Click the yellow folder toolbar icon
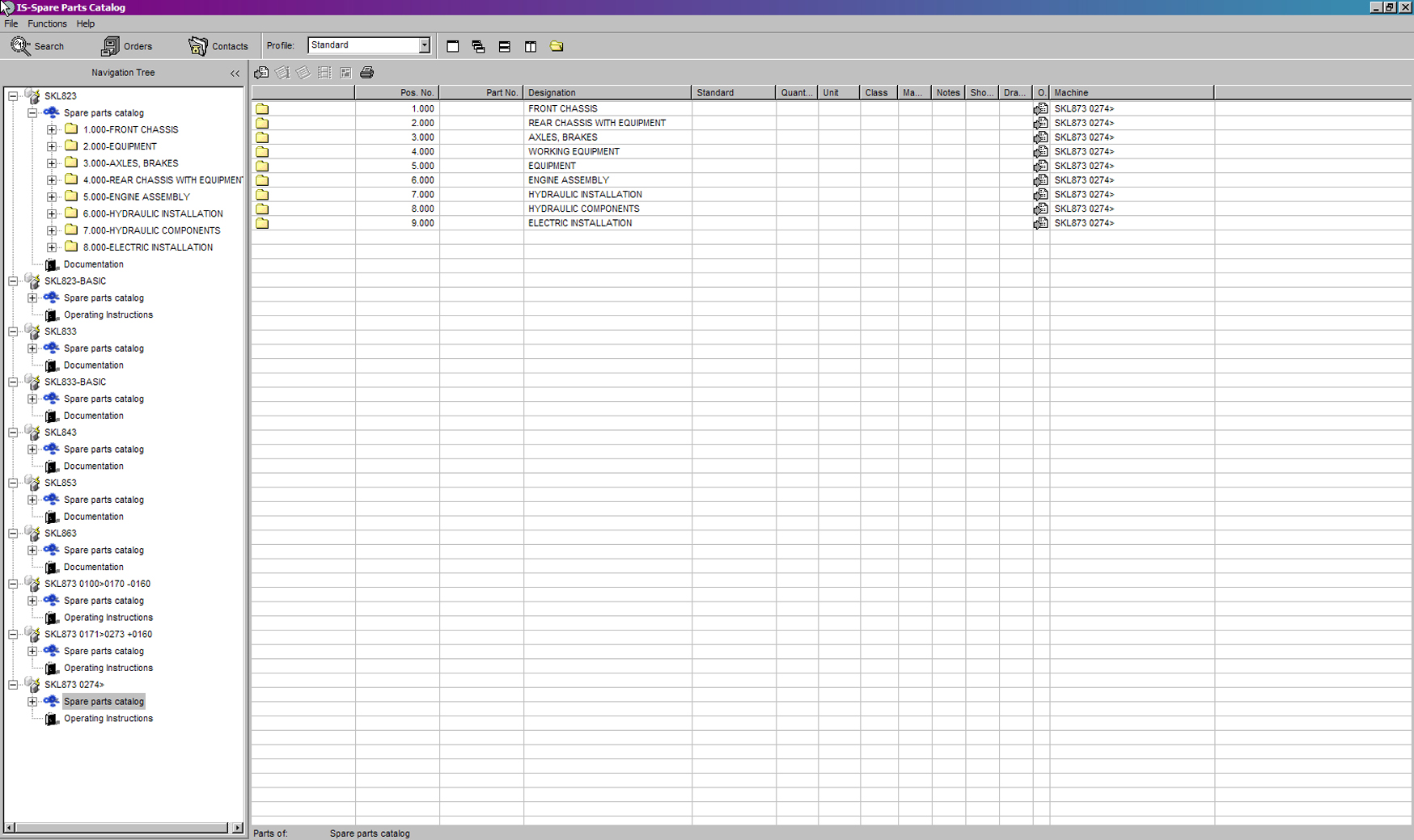Screen dimensions: 1414x840 [557, 47]
